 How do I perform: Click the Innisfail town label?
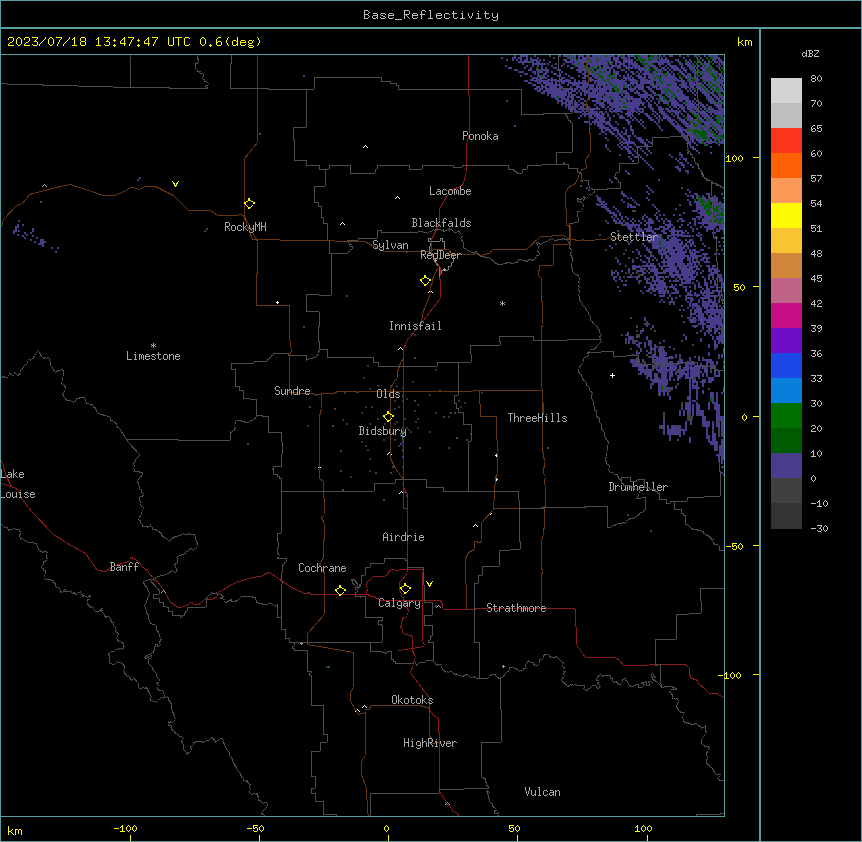[x=415, y=326]
